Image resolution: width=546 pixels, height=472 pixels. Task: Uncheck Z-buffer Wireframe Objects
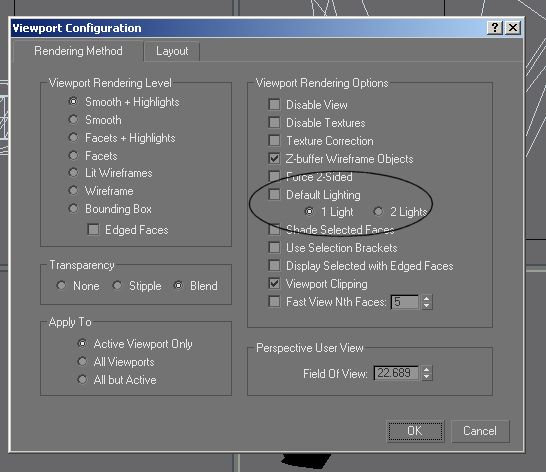(x=274, y=158)
